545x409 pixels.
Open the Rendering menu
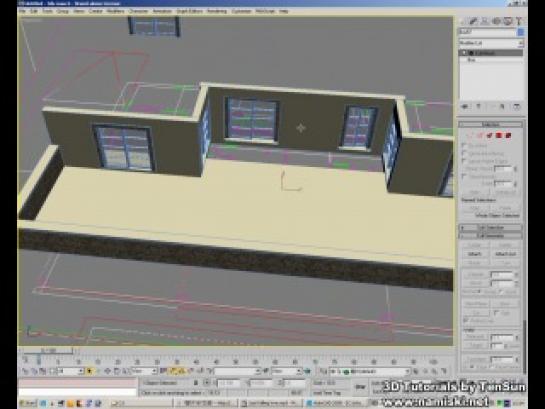tap(217, 11)
